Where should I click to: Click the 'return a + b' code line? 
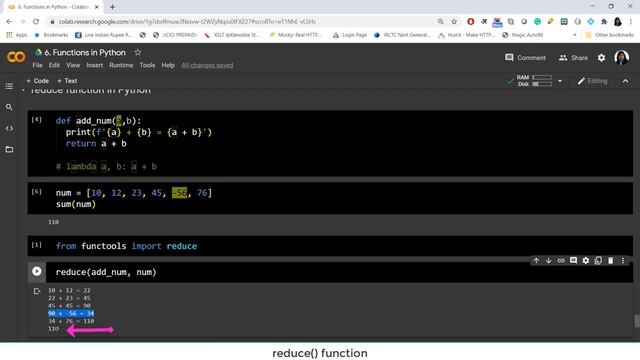pyautogui.click(x=96, y=144)
